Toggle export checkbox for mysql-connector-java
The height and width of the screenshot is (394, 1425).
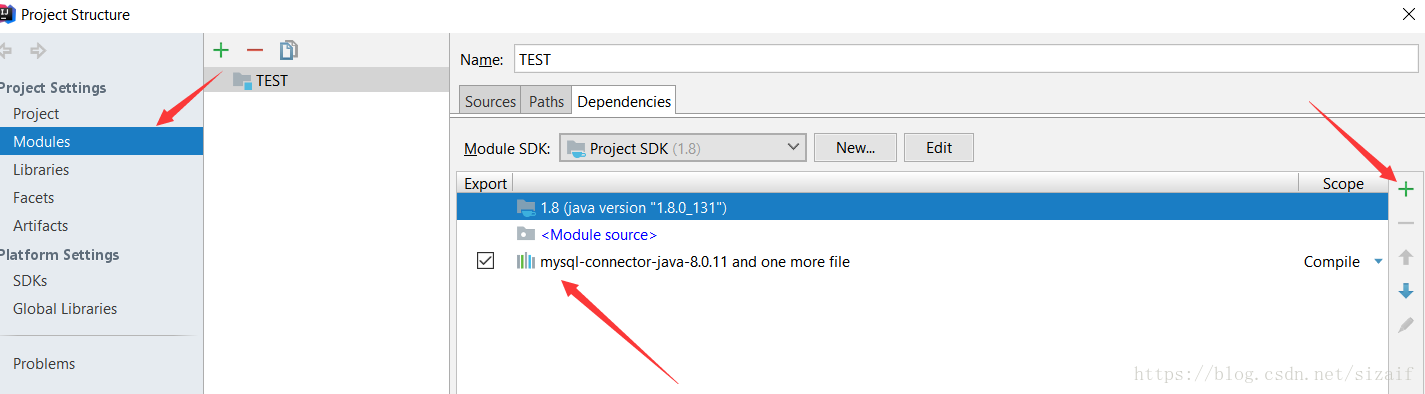coord(485,261)
